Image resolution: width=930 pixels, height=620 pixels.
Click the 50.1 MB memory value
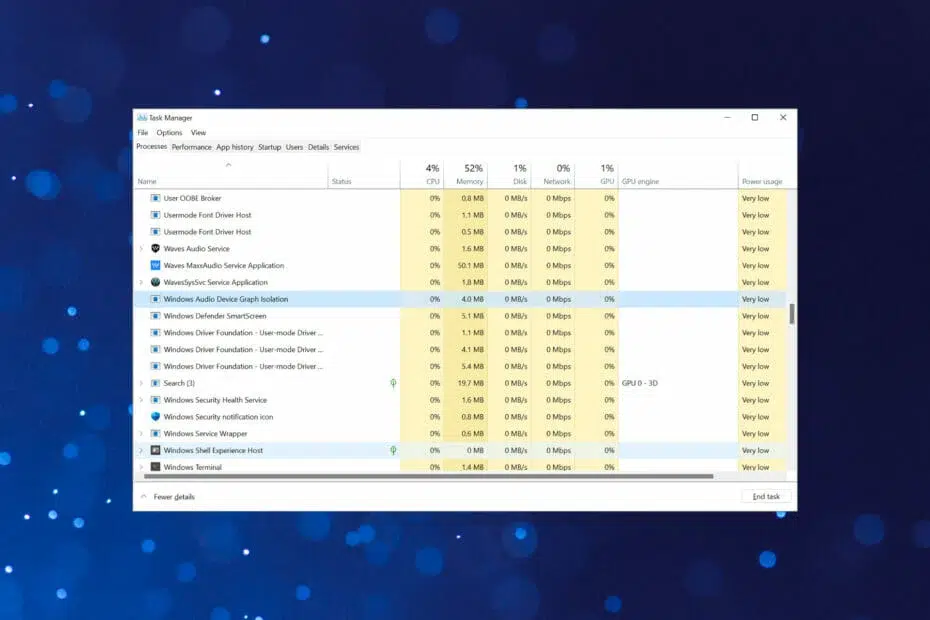point(471,265)
